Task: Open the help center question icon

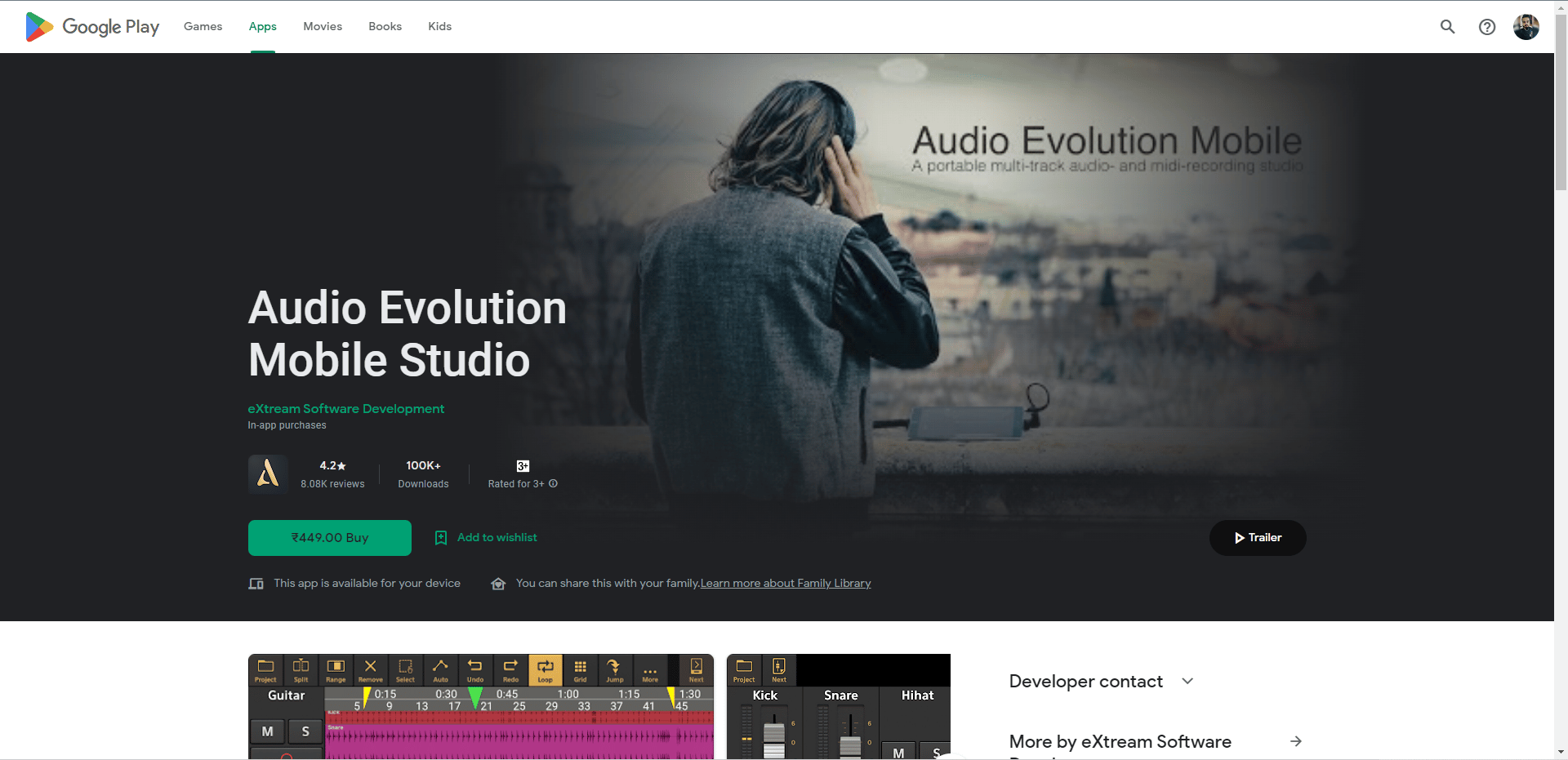Action: (1487, 27)
